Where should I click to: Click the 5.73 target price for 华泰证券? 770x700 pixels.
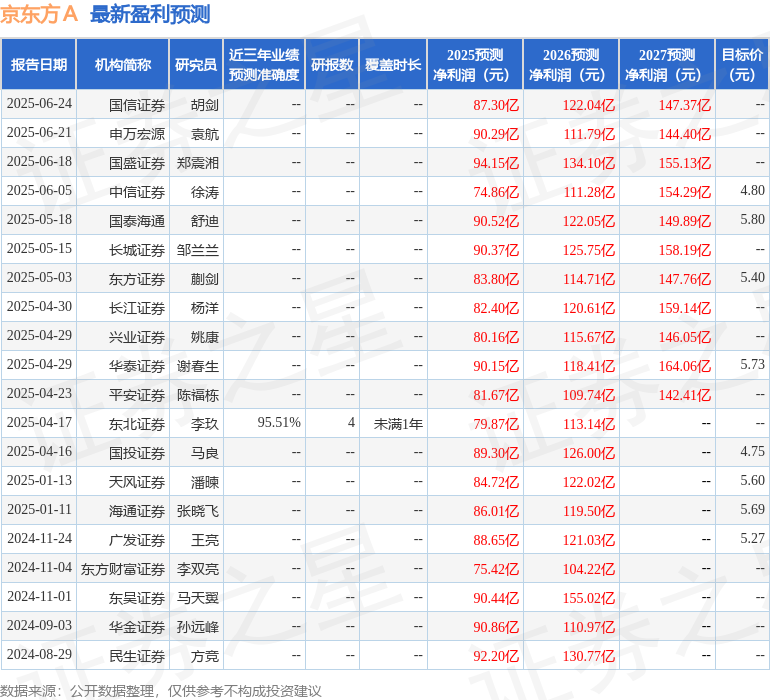click(x=752, y=365)
